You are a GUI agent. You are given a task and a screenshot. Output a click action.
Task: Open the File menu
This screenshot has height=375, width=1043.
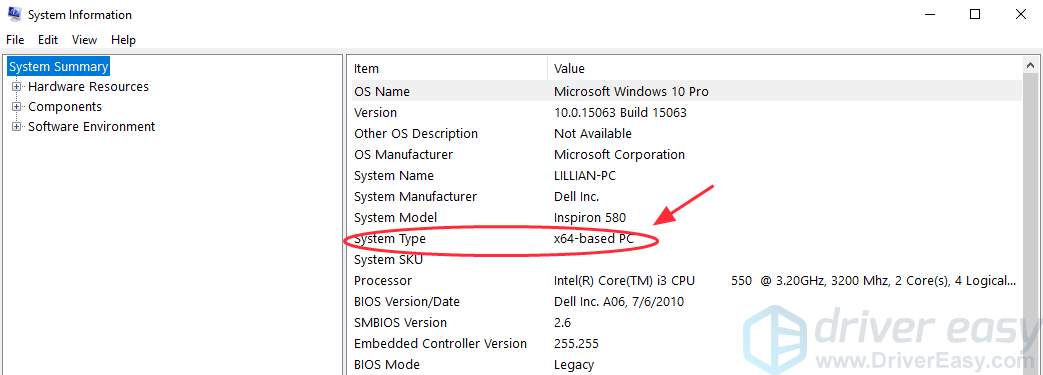pos(15,40)
